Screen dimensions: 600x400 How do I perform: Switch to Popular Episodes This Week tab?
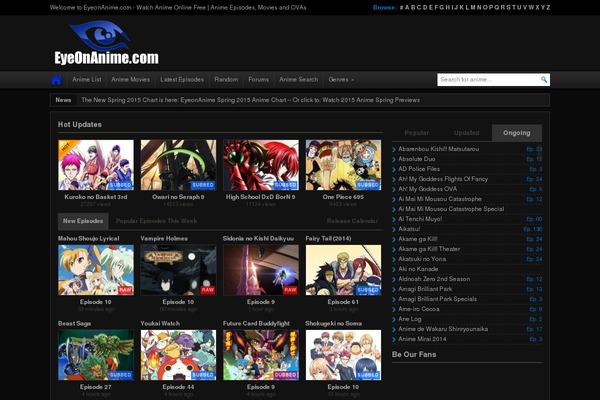[156, 221]
